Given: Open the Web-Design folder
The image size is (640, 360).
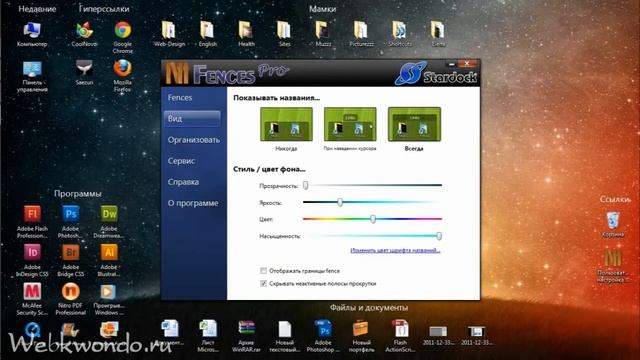Looking at the screenshot, I should pyautogui.click(x=169, y=34).
